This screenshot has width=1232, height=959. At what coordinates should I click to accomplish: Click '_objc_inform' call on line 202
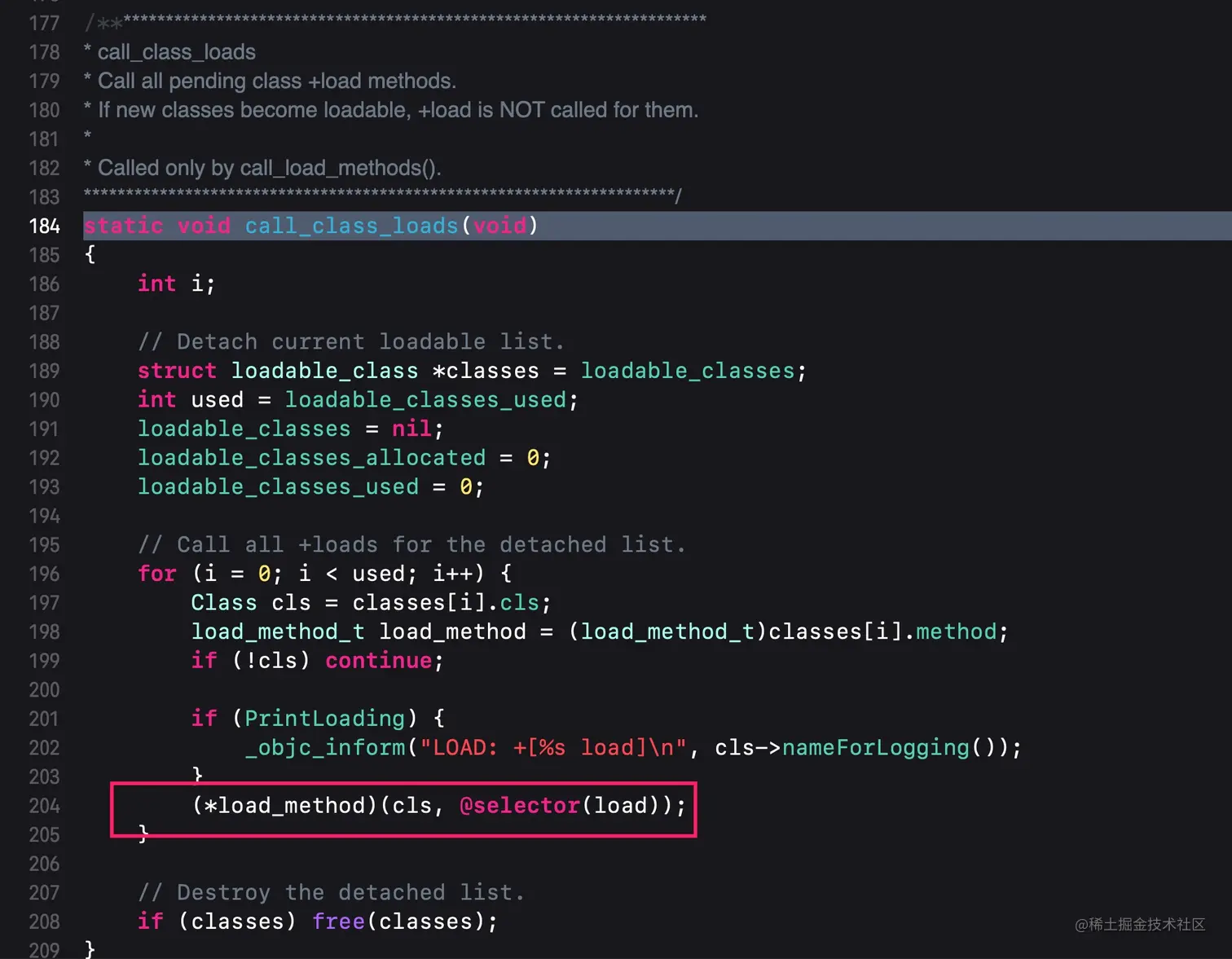click(324, 747)
